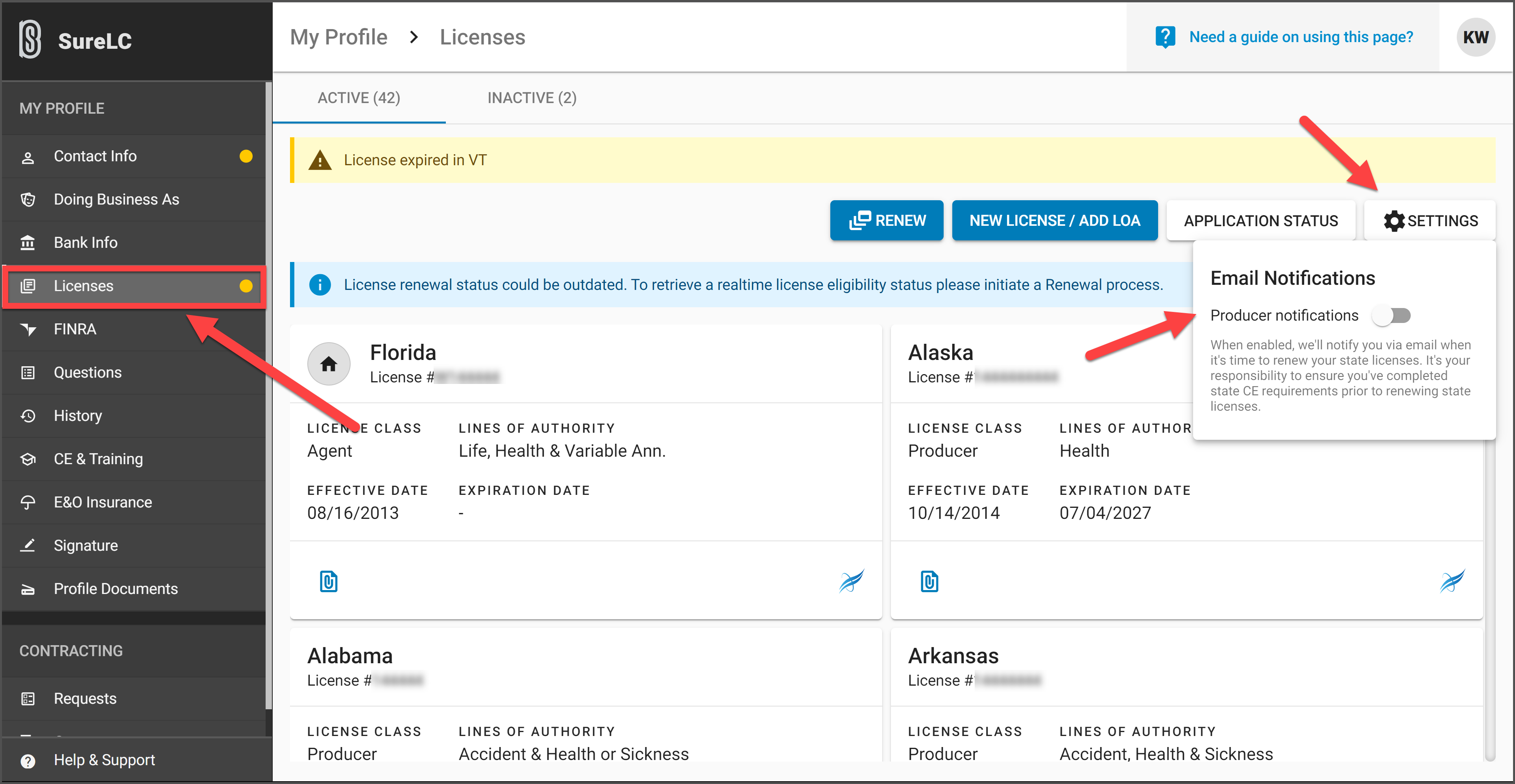Click Alaska effective date 10/14/2014

pos(953,513)
